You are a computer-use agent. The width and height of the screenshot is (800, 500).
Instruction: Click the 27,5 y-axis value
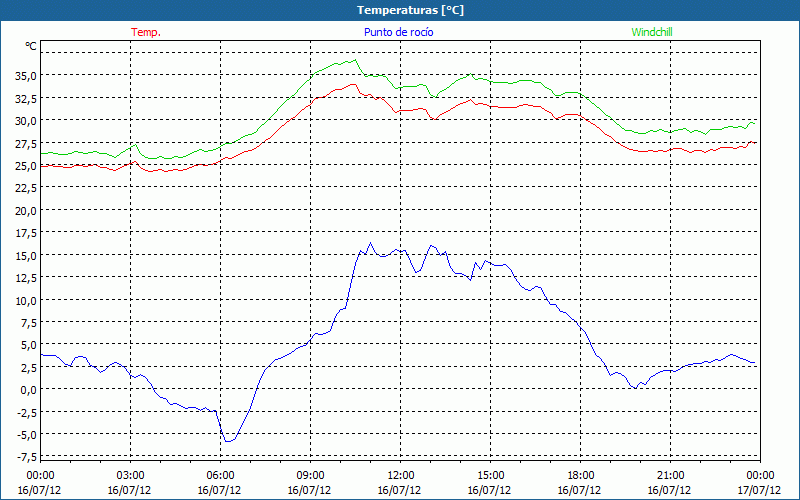[x=27, y=143]
